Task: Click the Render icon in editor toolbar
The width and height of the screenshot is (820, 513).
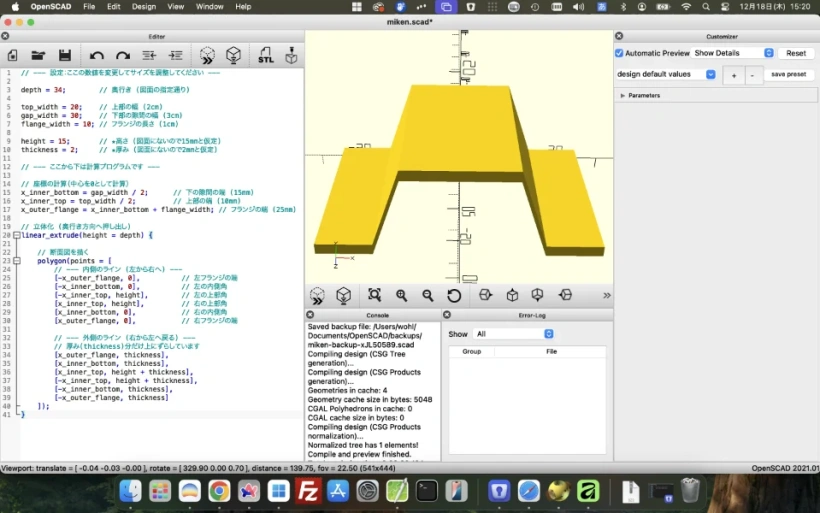Action: click(x=233, y=55)
